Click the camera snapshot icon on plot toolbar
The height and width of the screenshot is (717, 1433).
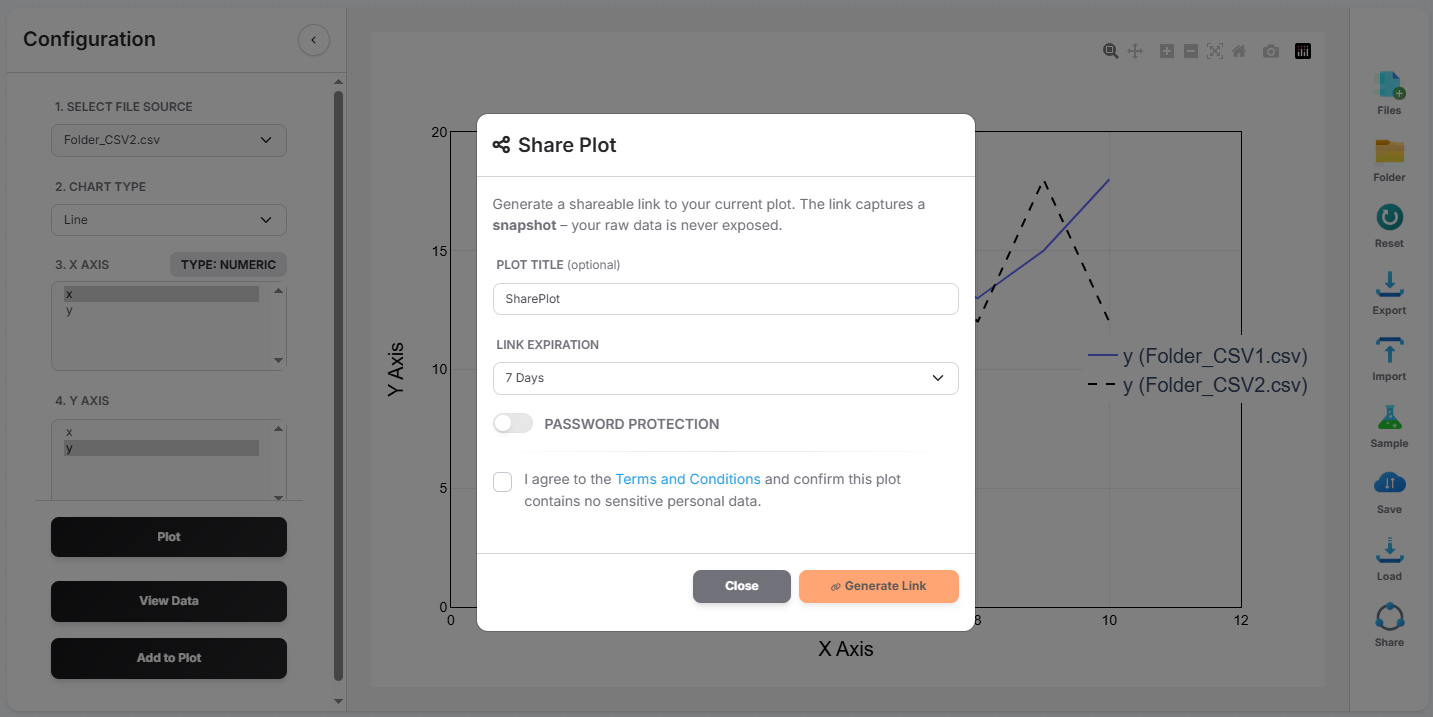(x=1270, y=51)
